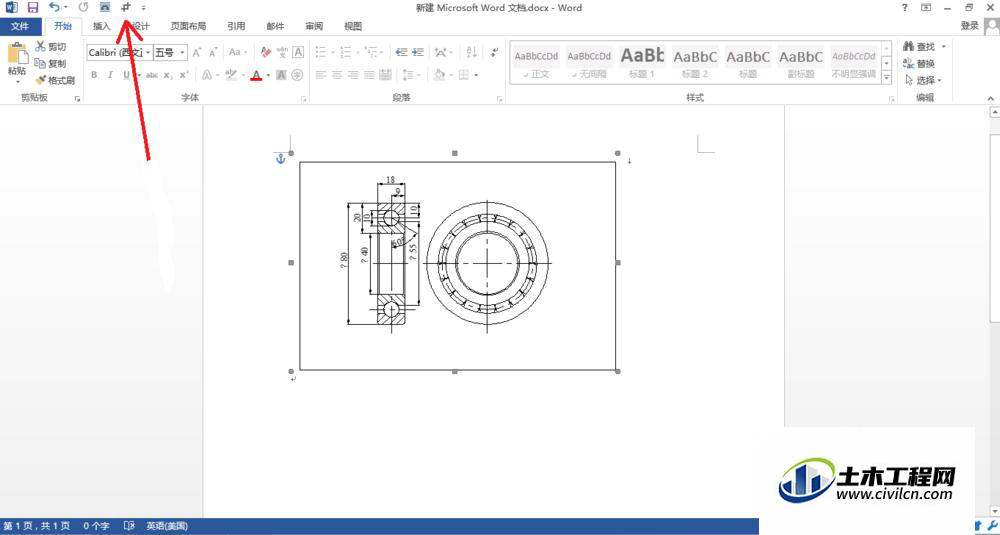Open Ribbon Display Options

click(x=926, y=8)
